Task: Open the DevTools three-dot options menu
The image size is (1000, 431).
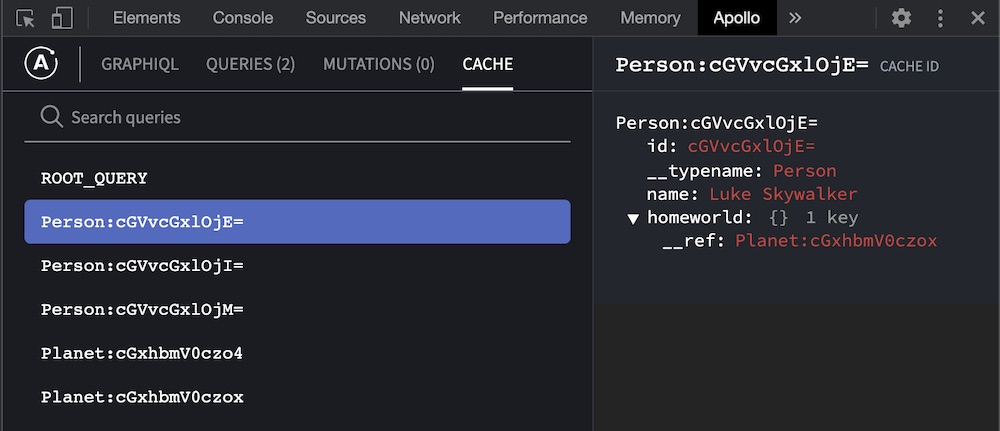Action: 940,18
